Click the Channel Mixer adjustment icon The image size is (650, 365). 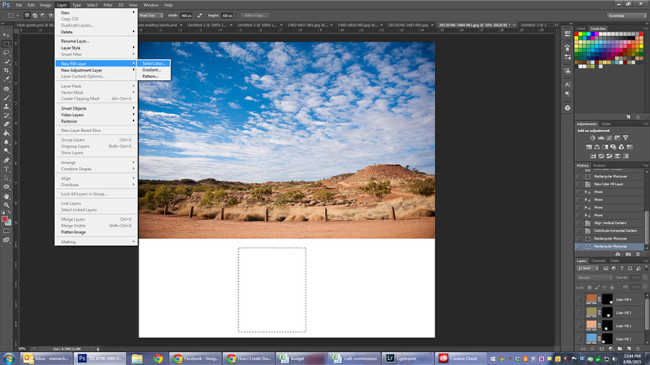point(621,147)
